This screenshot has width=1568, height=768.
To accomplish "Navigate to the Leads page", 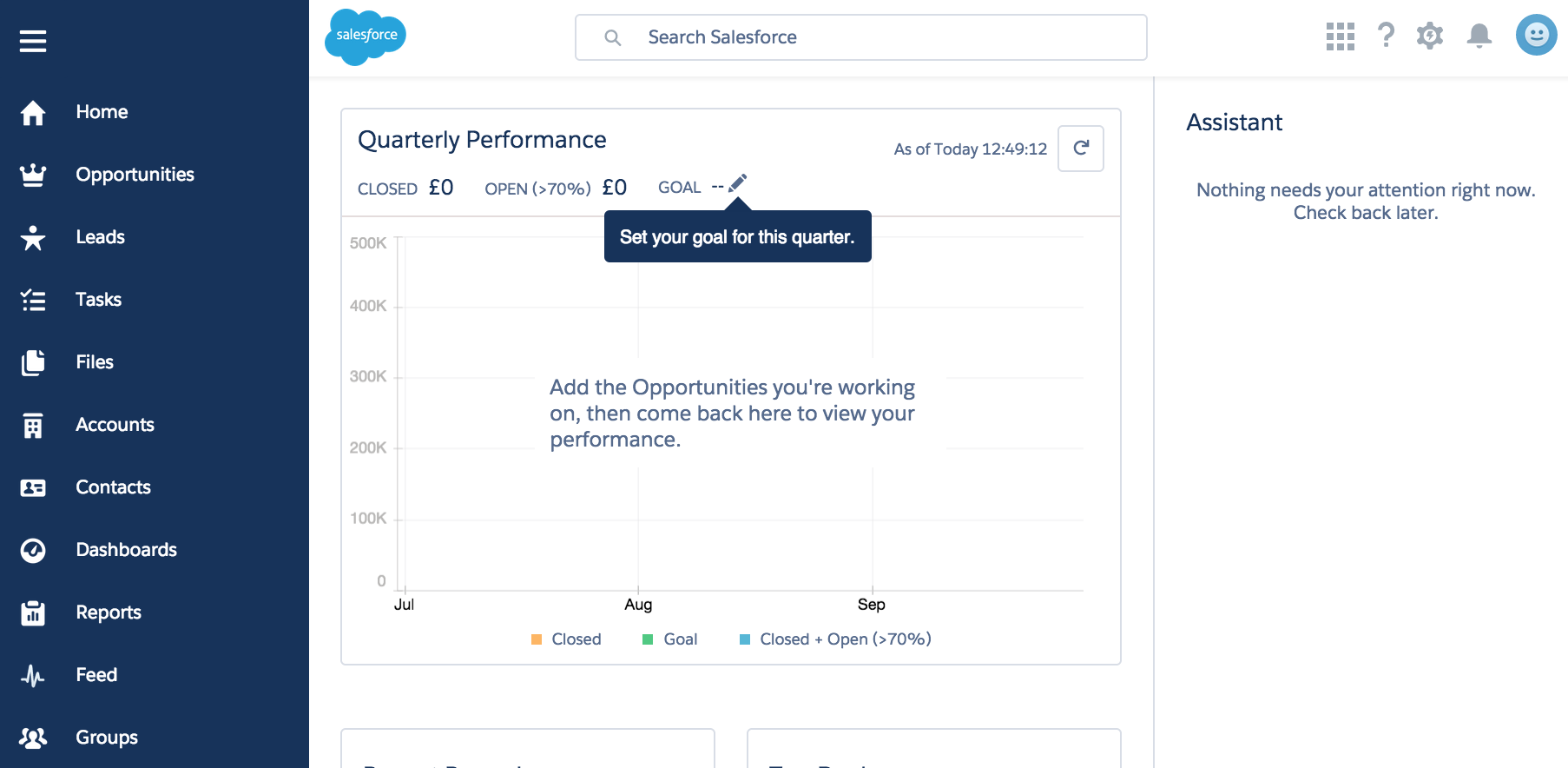I will point(100,237).
